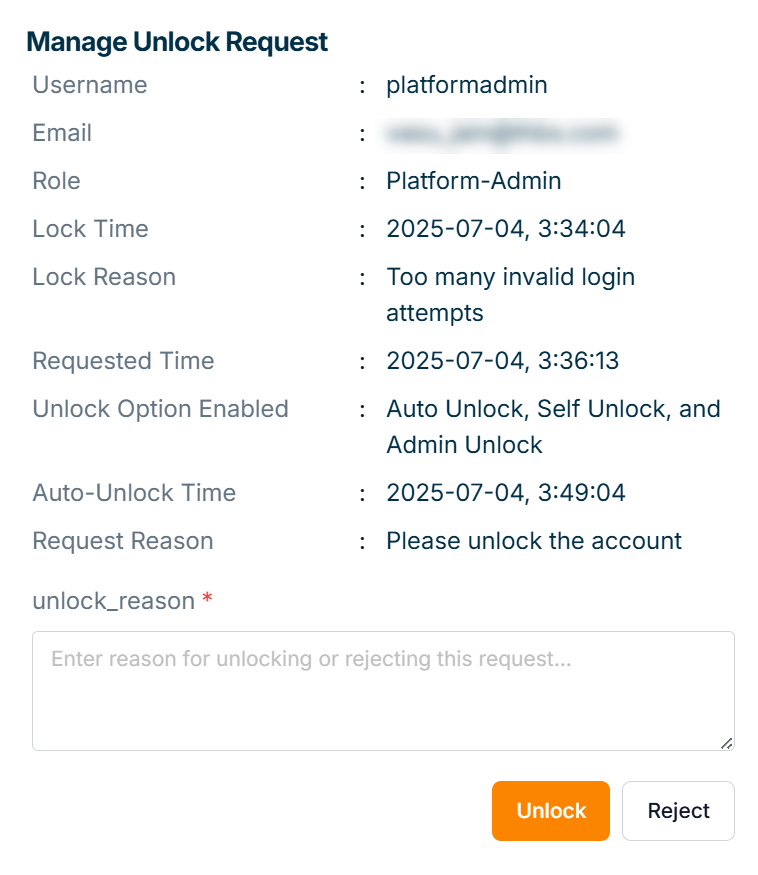Click the Platform-Admin role value
The image size is (758, 875).
click(x=474, y=181)
